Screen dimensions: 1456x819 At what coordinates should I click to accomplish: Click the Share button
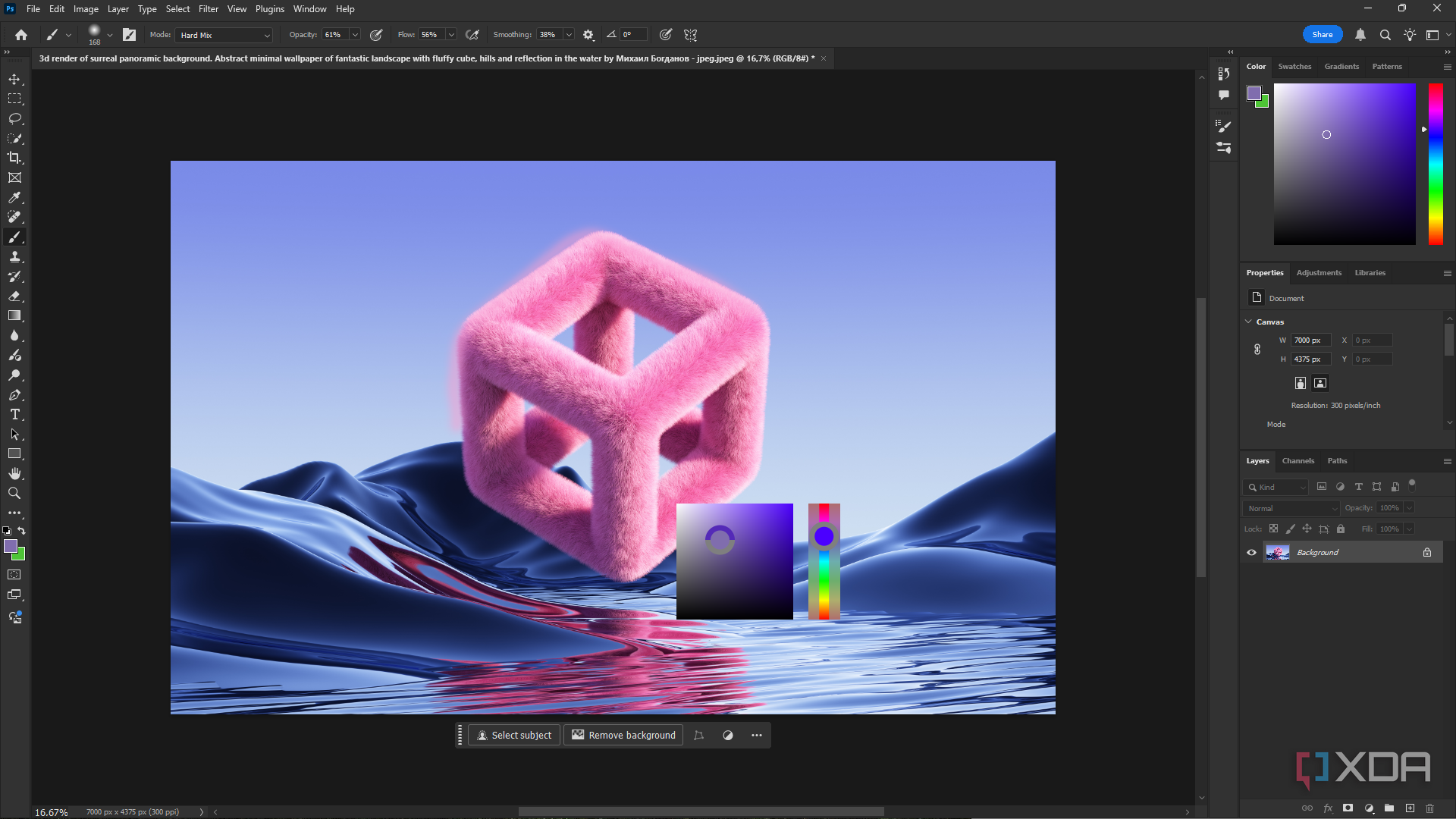click(1323, 35)
